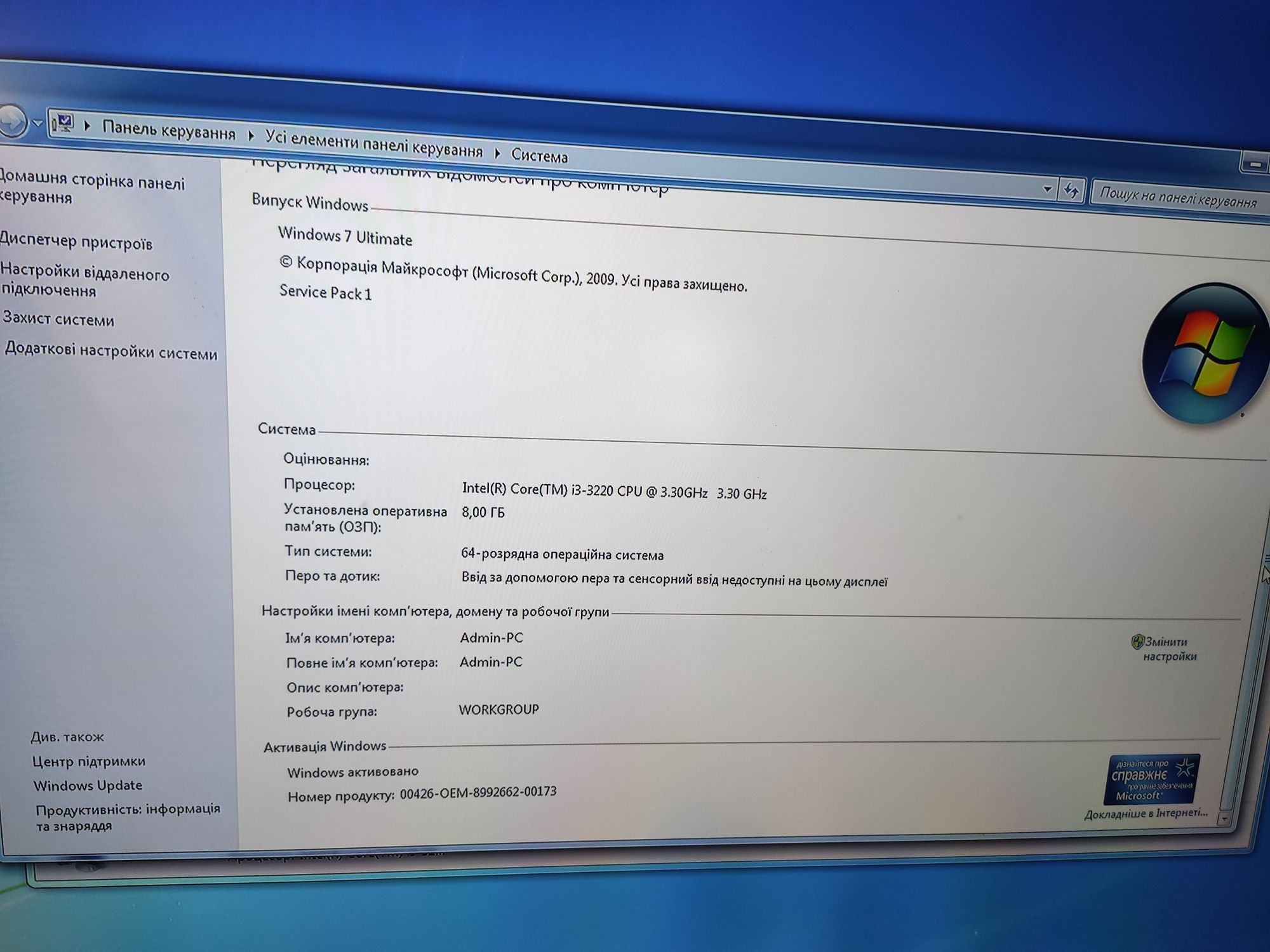Open Докладніше в Інтернеті link

pyautogui.click(x=1146, y=814)
